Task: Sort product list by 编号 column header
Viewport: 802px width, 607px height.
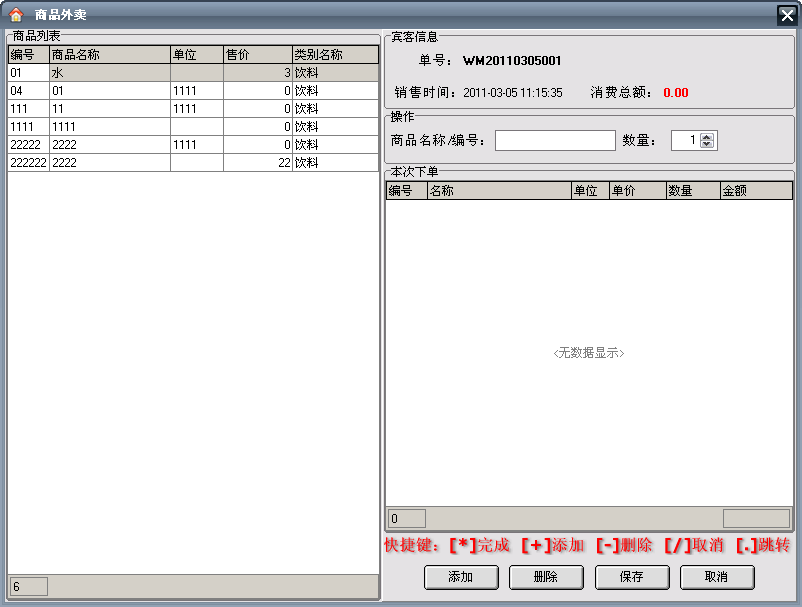Action: tap(29, 55)
